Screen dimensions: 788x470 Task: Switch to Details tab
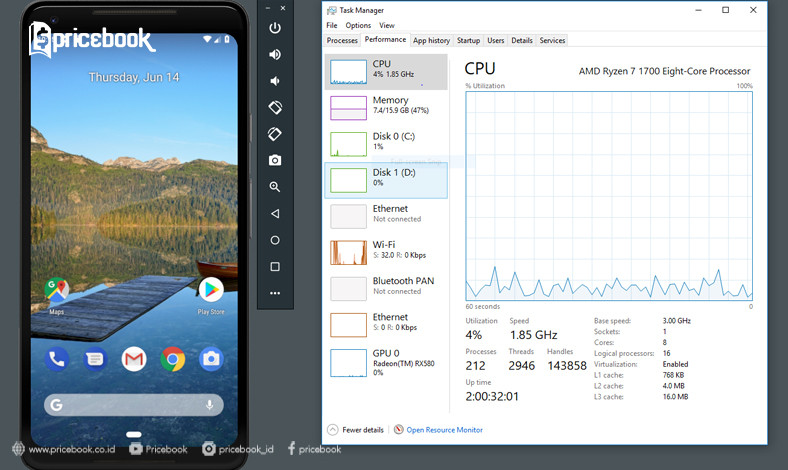click(522, 40)
